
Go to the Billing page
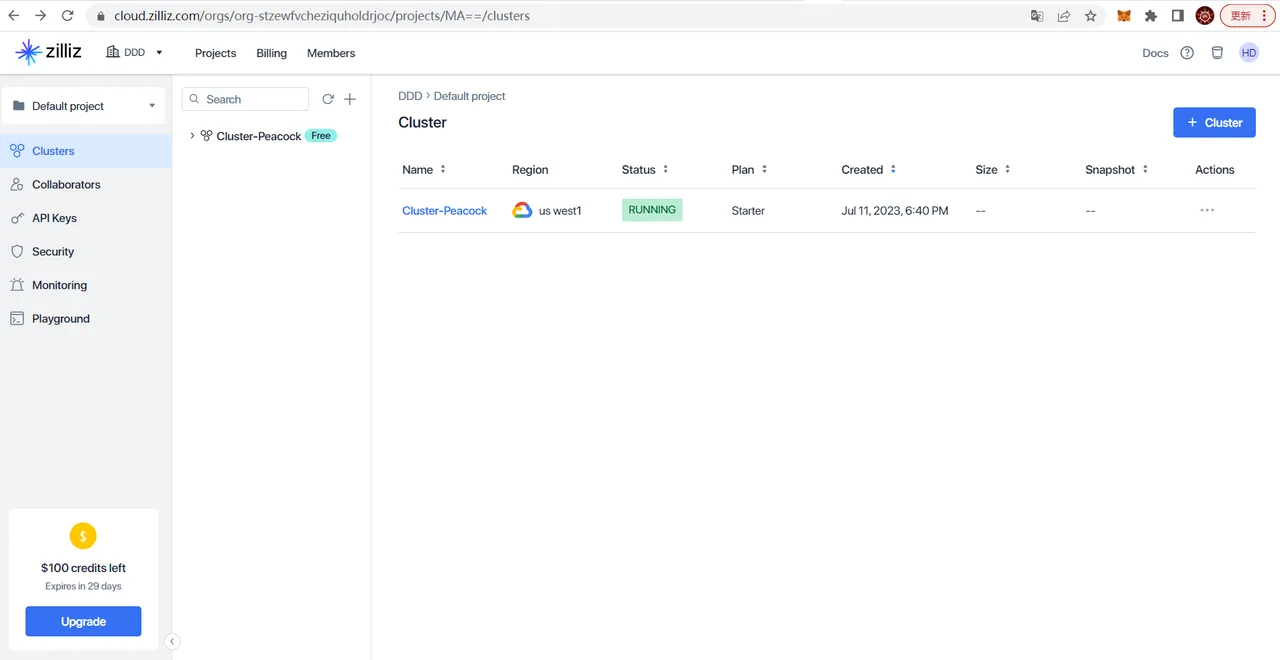pyautogui.click(x=271, y=53)
